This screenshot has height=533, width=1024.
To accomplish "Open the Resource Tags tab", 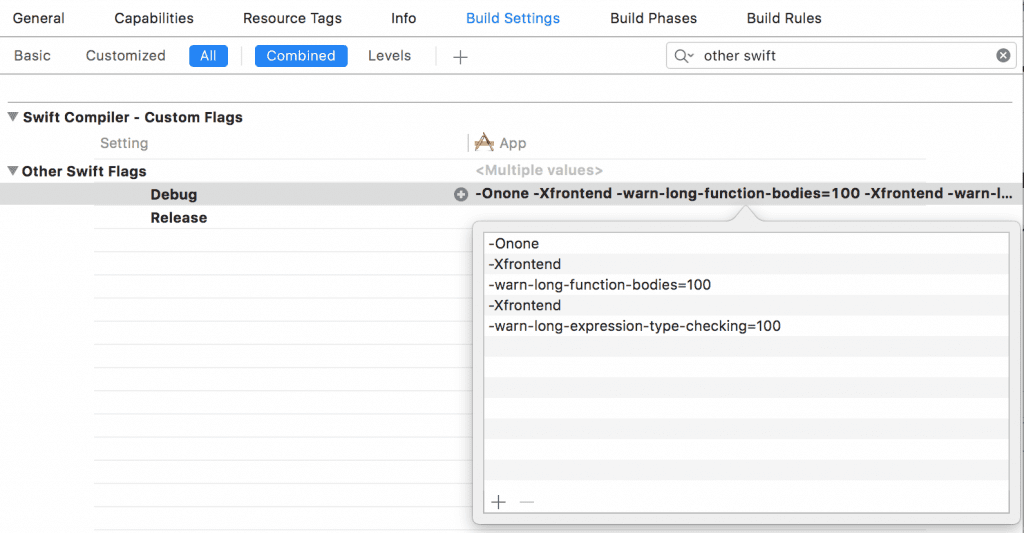I will (292, 18).
